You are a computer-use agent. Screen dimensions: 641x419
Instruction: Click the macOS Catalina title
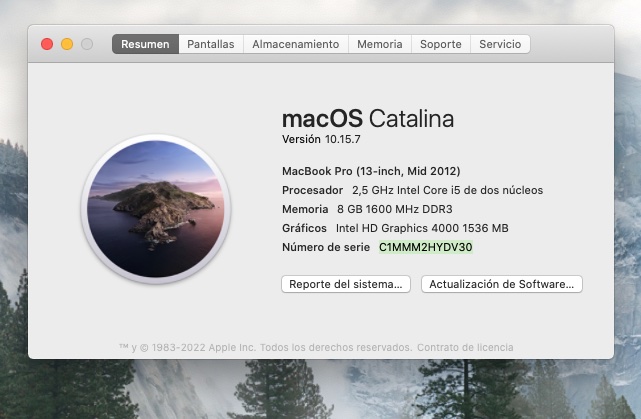coord(367,118)
